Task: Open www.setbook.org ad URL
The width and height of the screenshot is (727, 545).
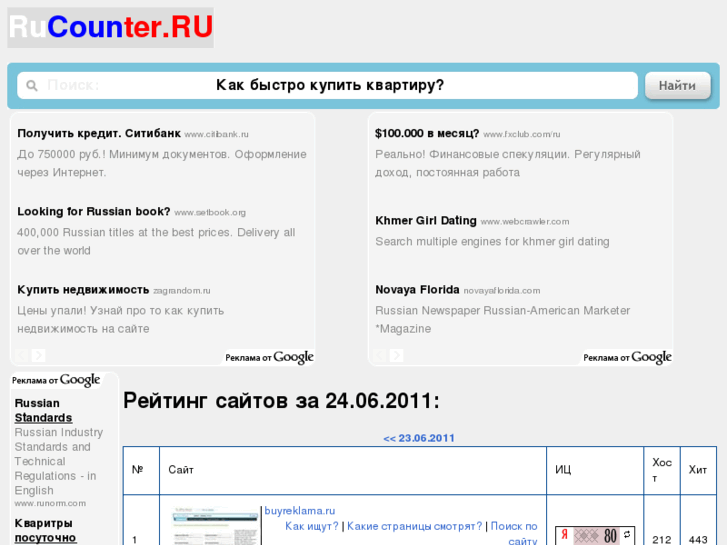Action: coord(210,213)
